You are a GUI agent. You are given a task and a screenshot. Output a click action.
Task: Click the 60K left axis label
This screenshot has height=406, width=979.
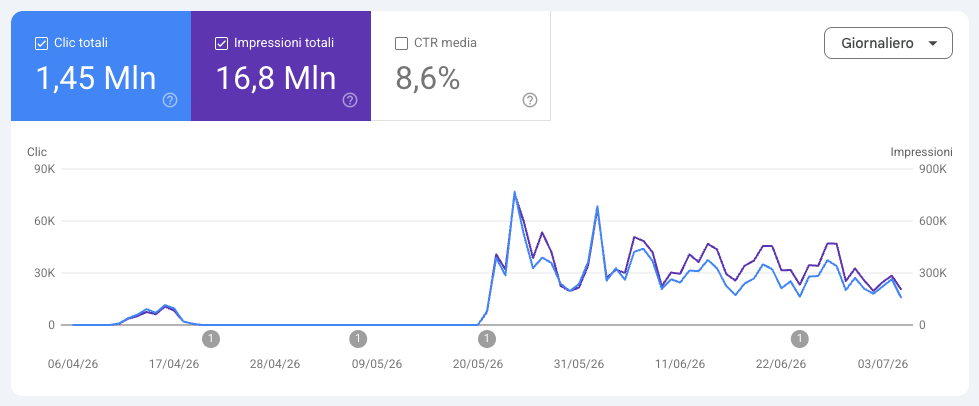(42, 221)
